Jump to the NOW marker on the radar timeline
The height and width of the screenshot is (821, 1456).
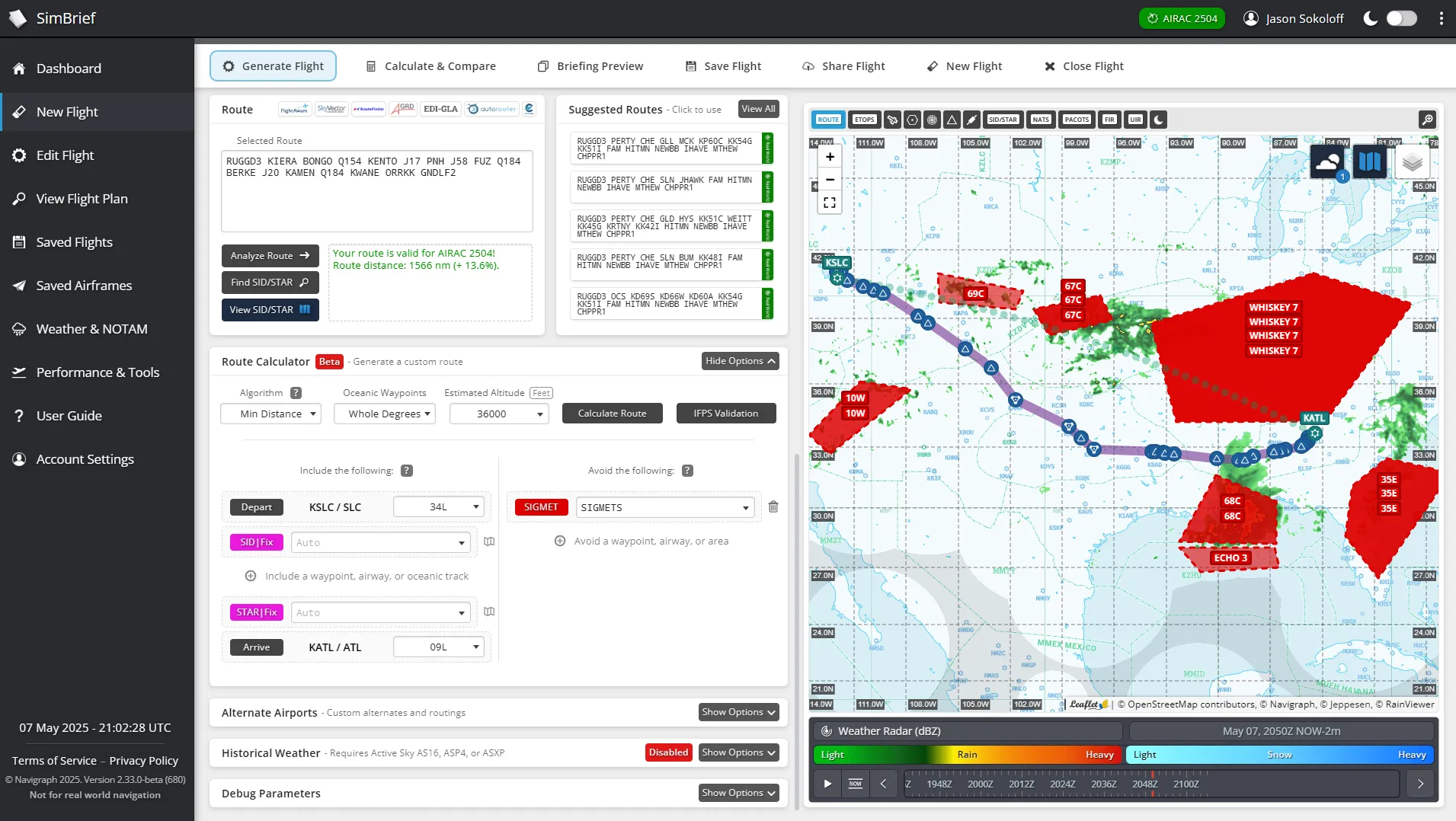[855, 783]
